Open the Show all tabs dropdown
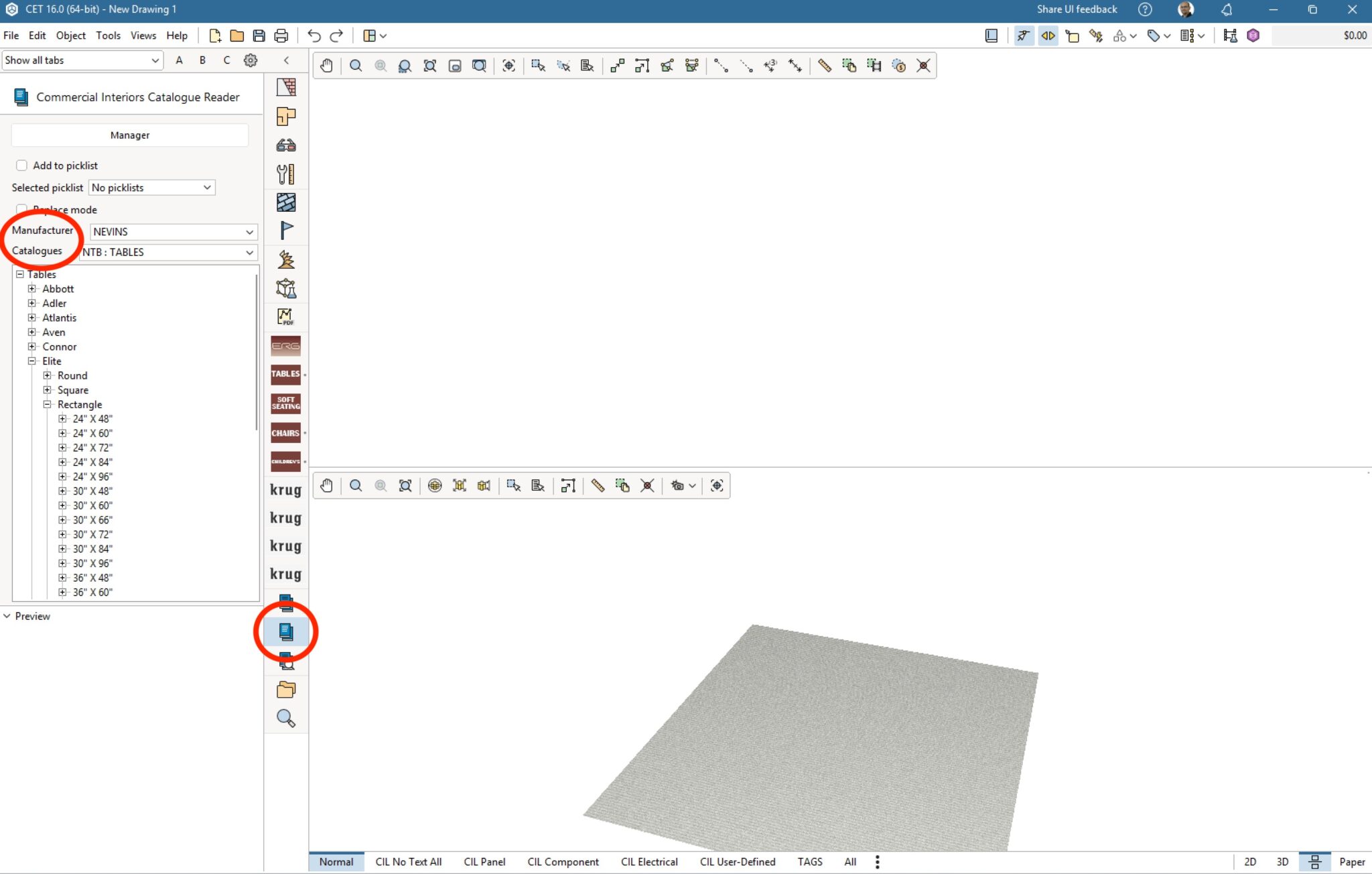 82,60
